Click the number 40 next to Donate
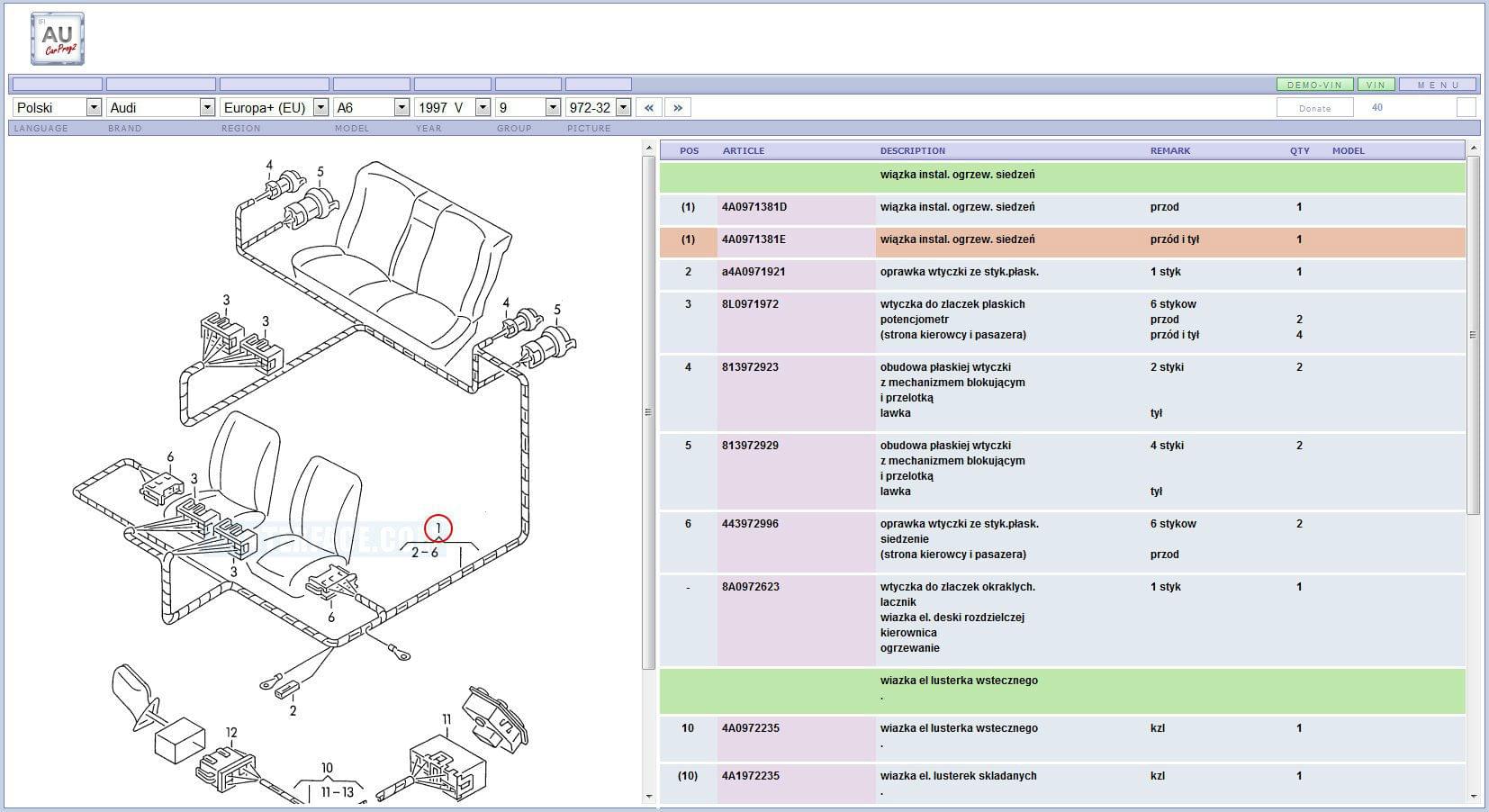The height and width of the screenshot is (812, 1489). tap(1376, 107)
